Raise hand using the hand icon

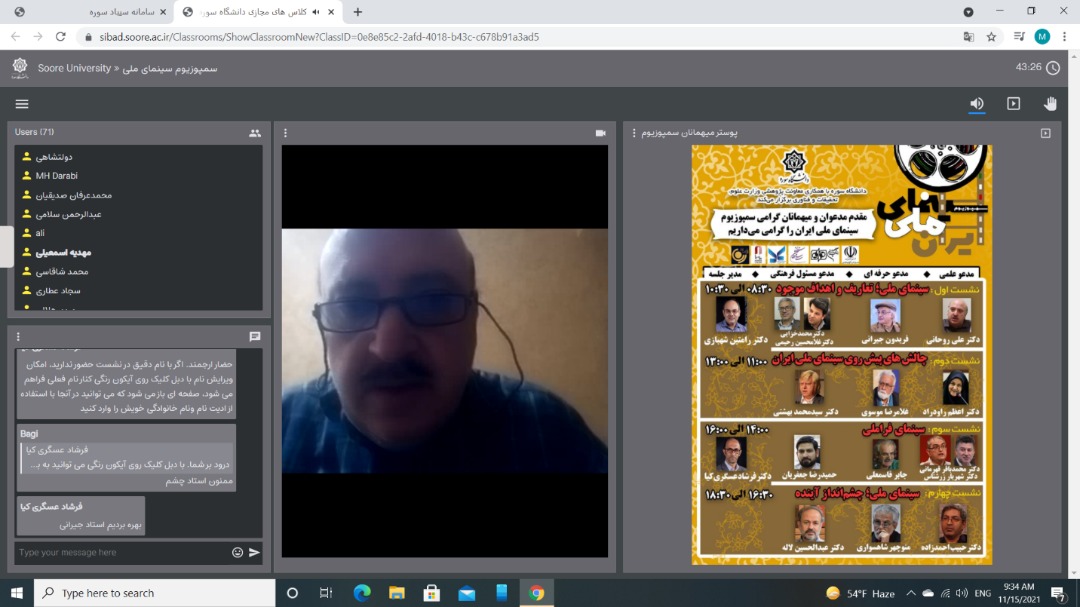click(x=1050, y=103)
